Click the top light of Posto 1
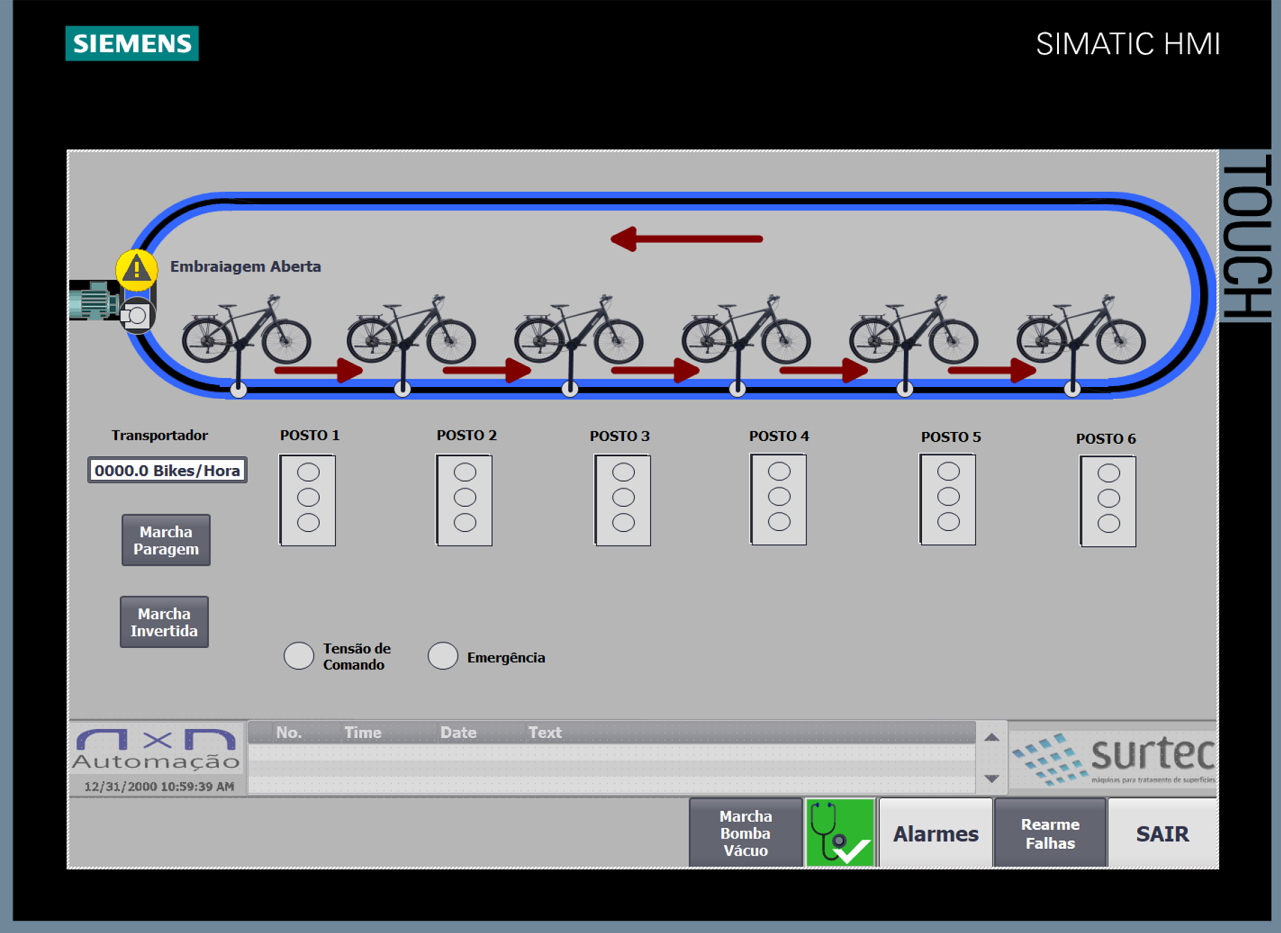This screenshot has height=933, width=1281. click(308, 472)
